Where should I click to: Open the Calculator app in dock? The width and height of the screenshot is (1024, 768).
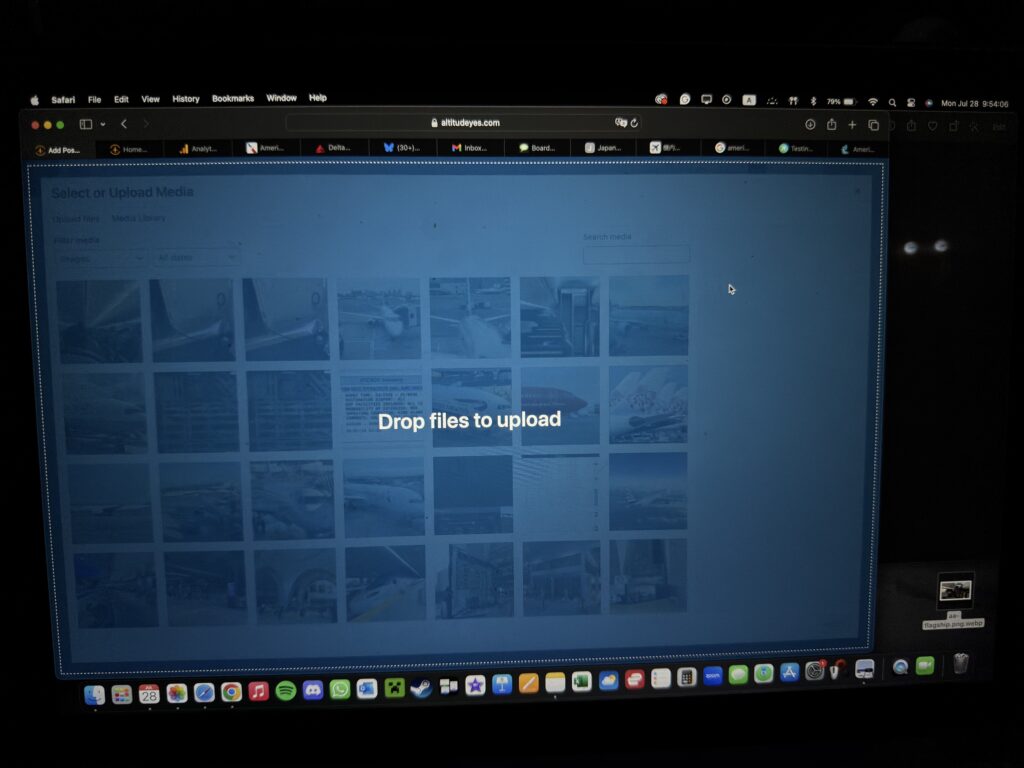686,678
